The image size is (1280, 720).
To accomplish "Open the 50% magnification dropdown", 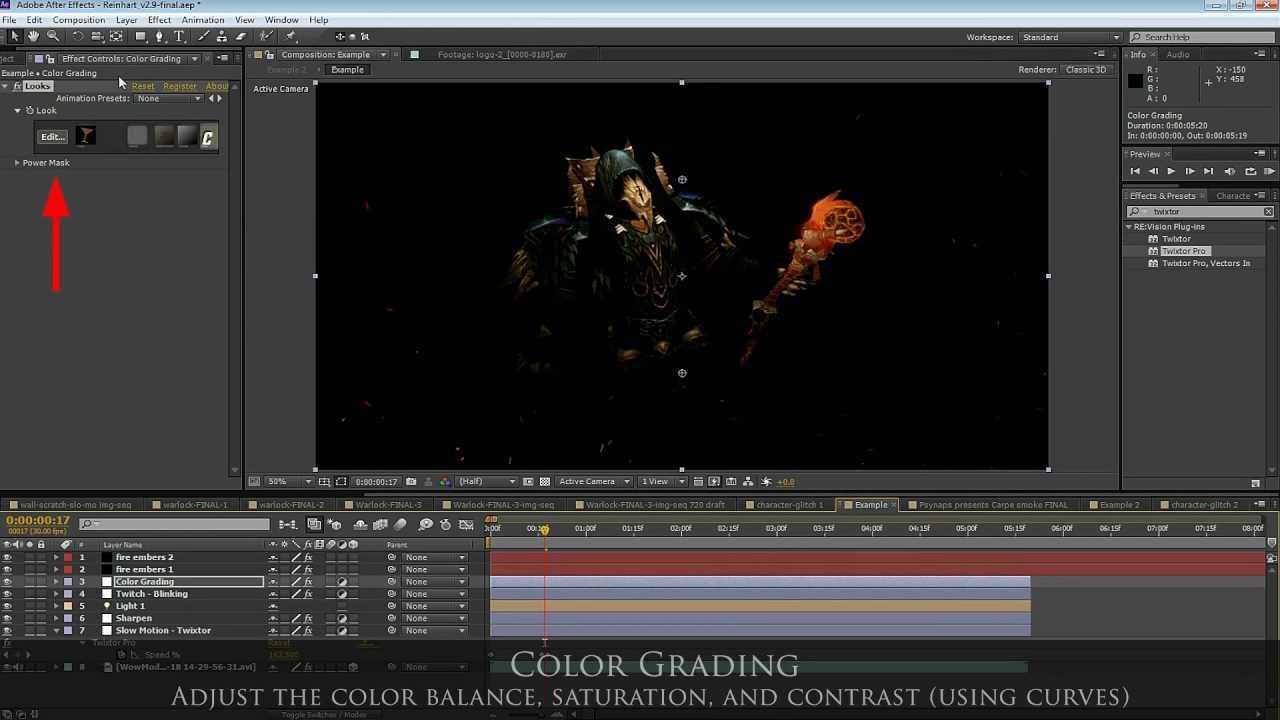I will point(289,482).
